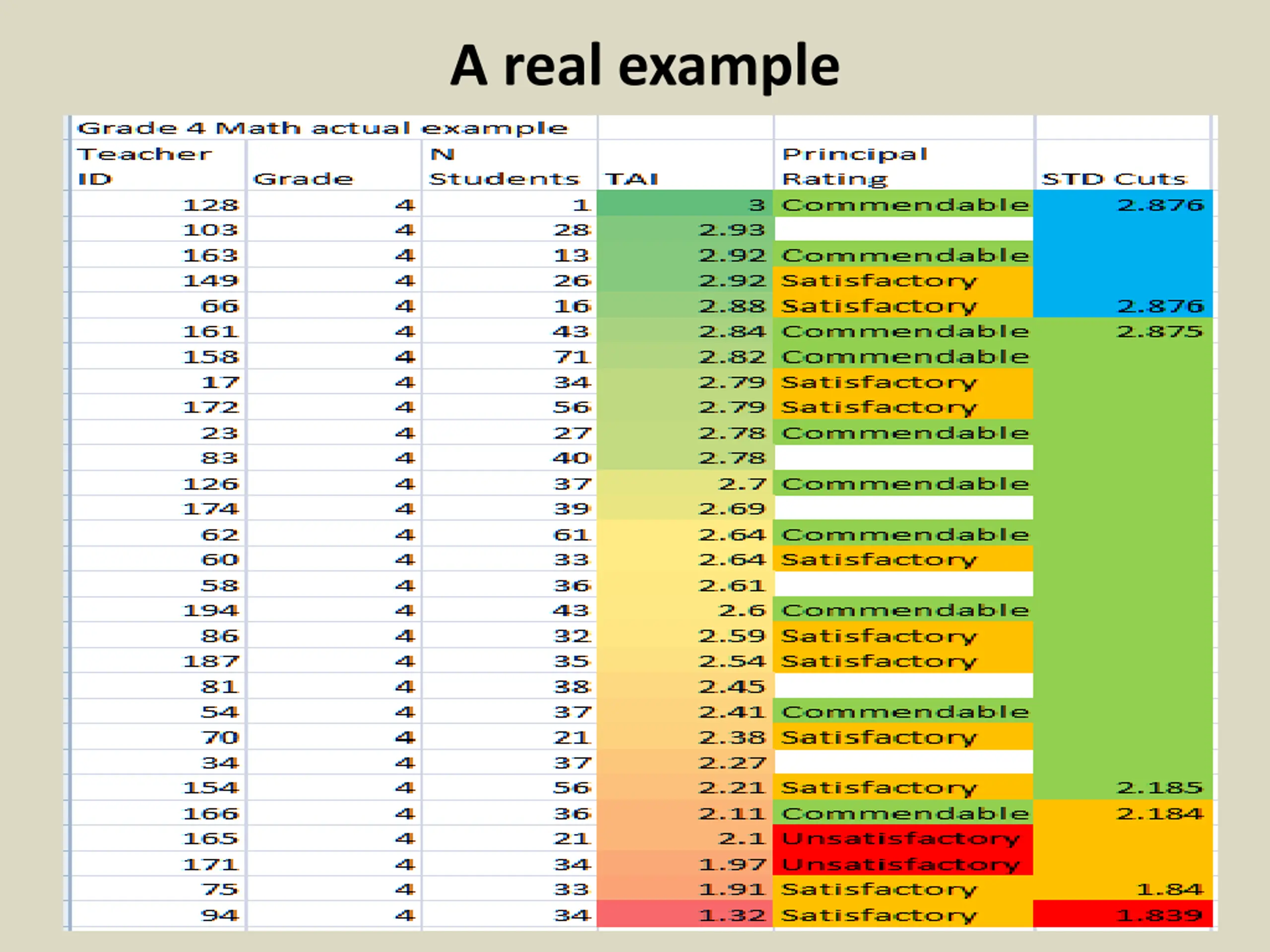Select TAI value 2.69
The image size is (1270, 952).
[x=685, y=508]
